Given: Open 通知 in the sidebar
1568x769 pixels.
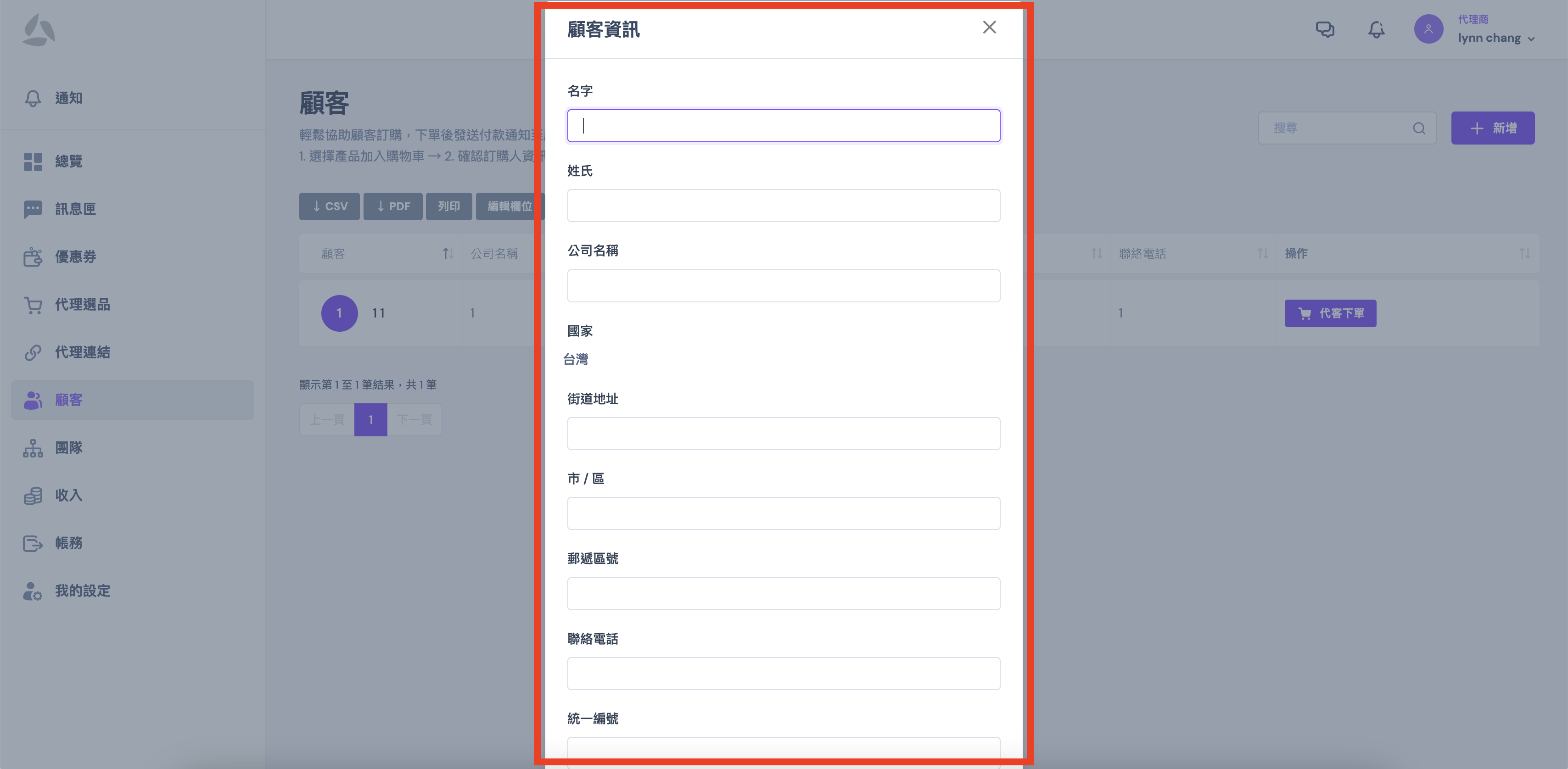Looking at the screenshot, I should (x=68, y=98).
